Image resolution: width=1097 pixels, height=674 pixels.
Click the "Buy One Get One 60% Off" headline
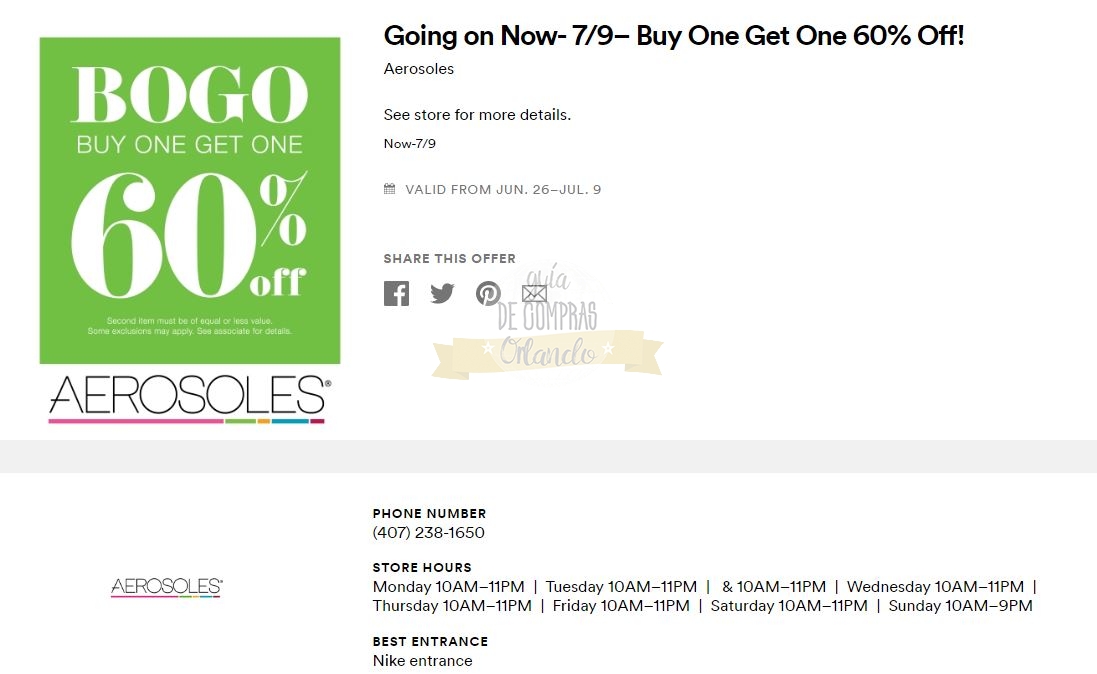click(x=673, y=36)
